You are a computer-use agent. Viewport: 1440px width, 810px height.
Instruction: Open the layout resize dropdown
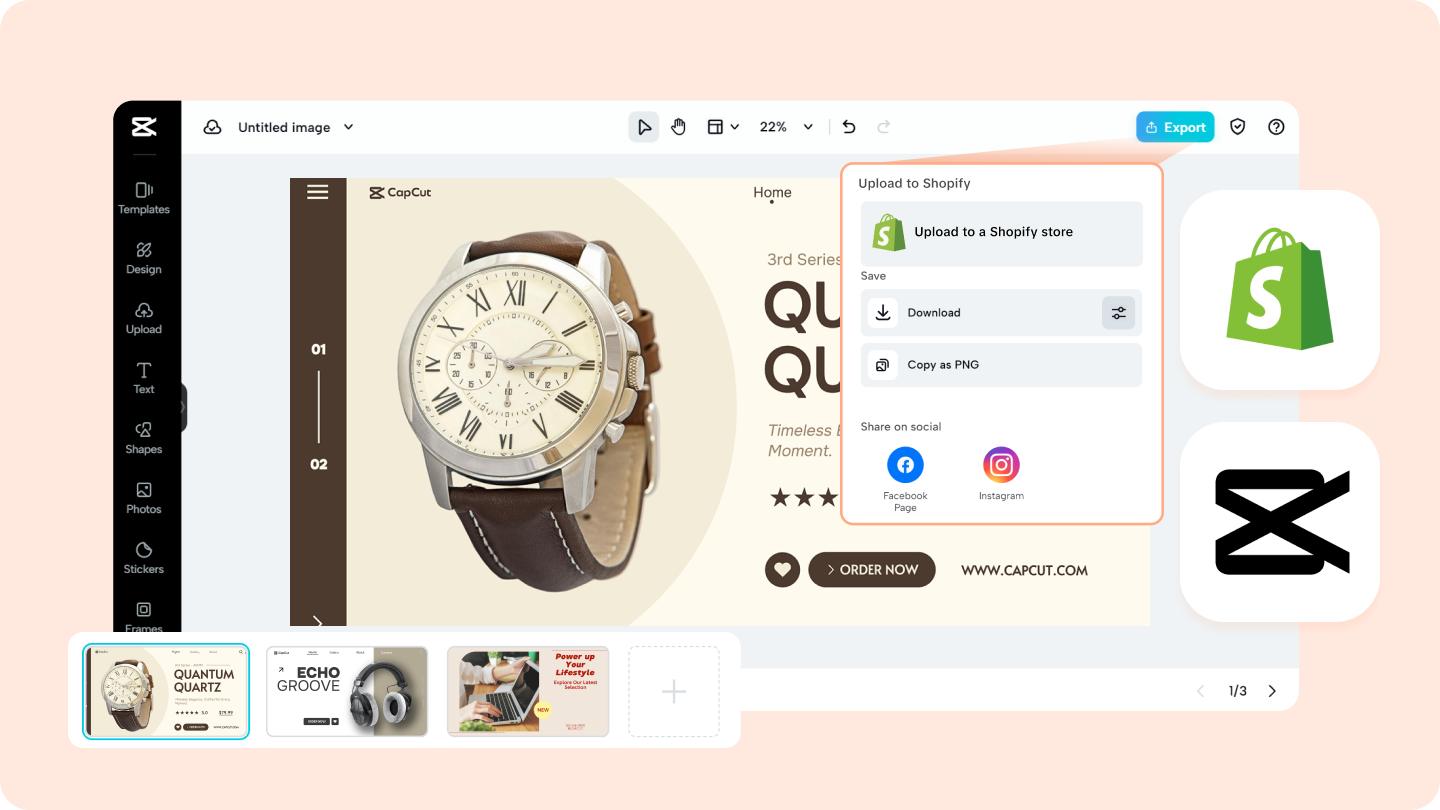(724, 127)
